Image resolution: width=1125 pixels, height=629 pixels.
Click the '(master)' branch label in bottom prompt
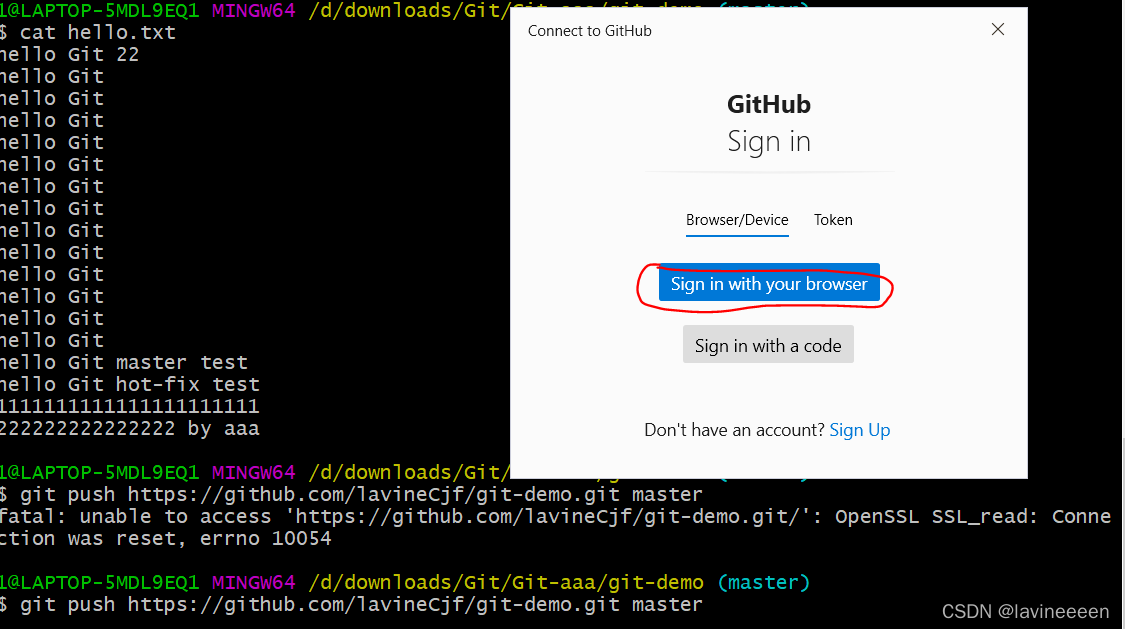click(763, 582)
